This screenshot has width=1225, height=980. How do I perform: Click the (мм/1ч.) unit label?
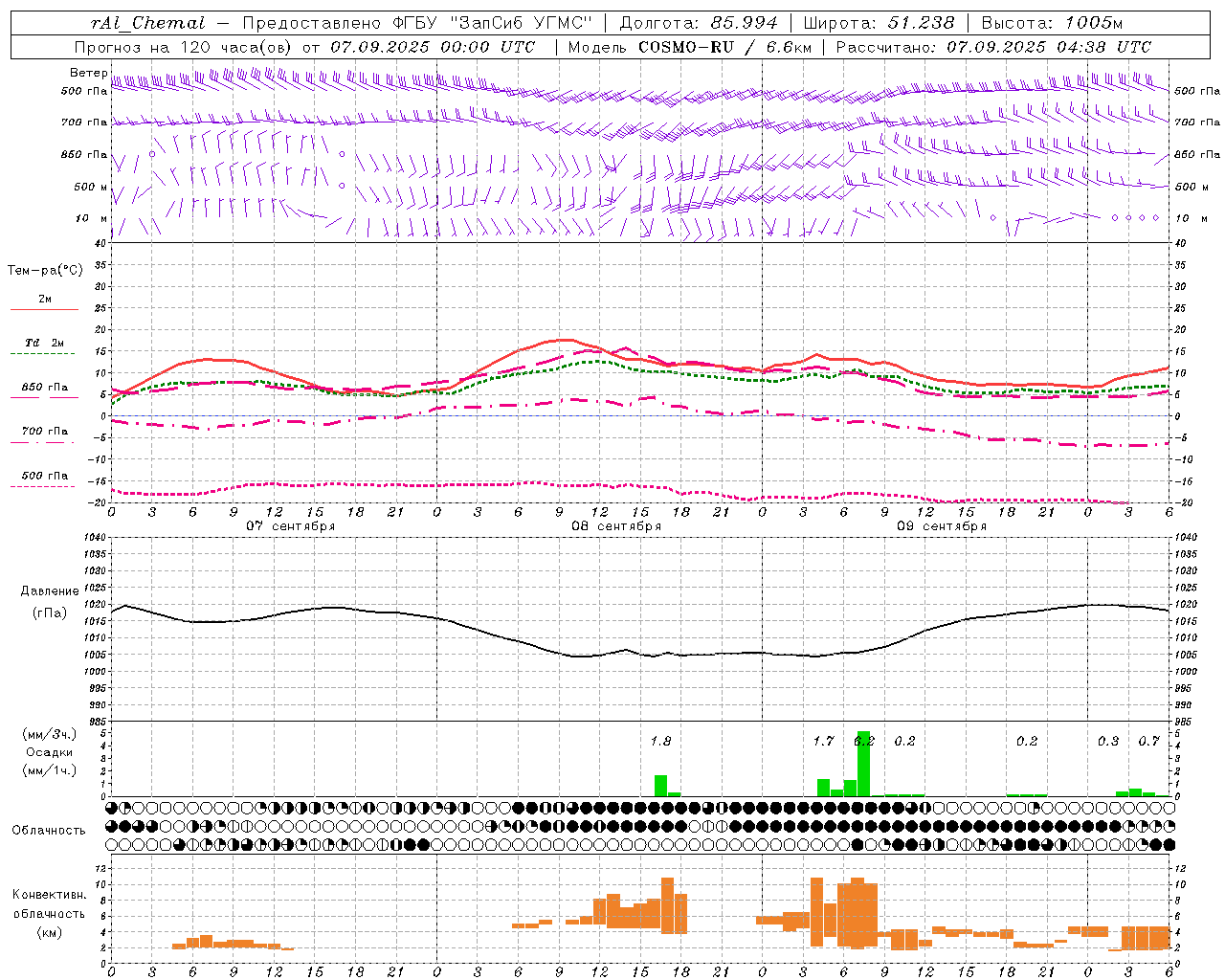point(50,770)
